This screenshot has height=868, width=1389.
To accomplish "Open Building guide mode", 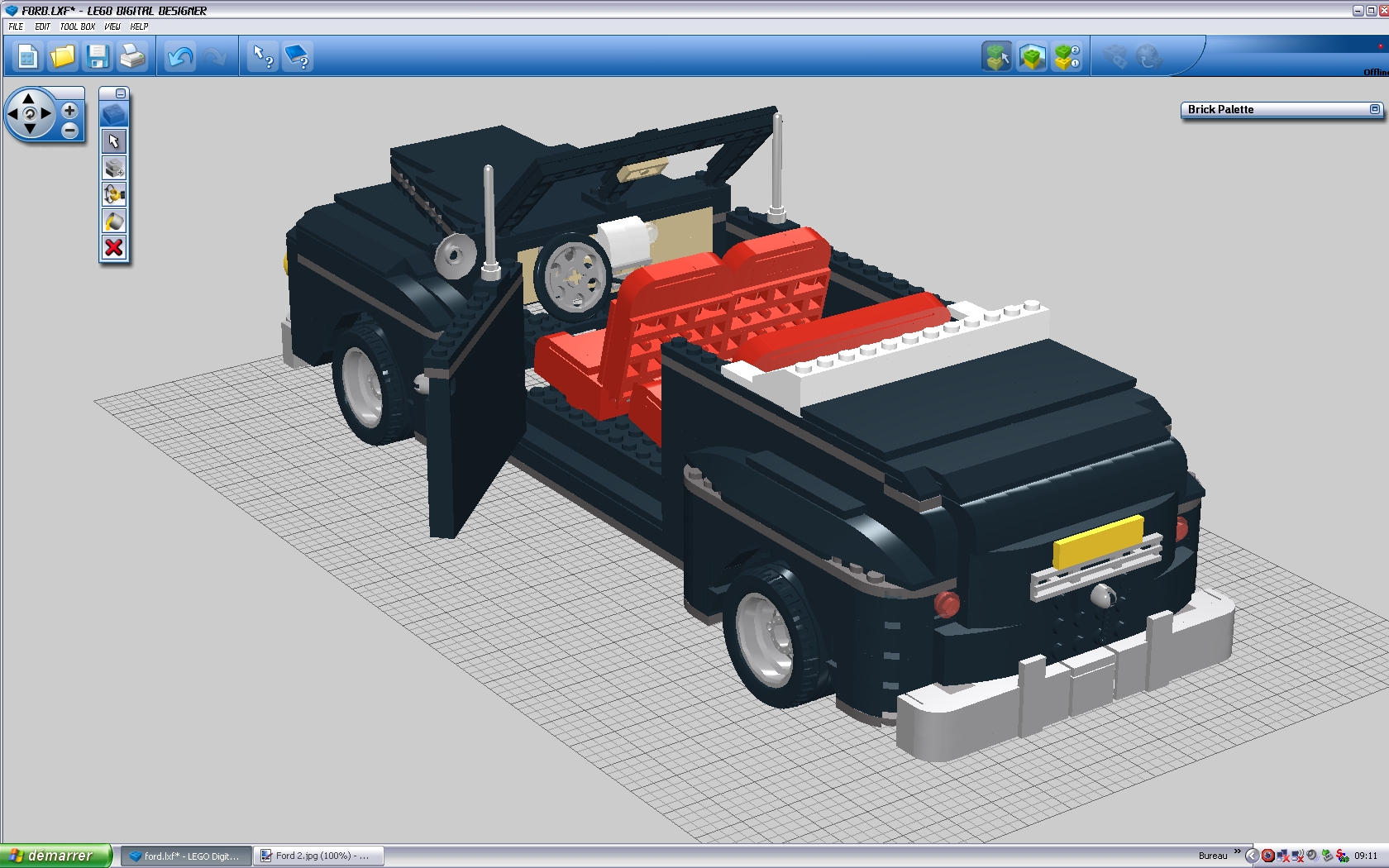I will 1068,56.
